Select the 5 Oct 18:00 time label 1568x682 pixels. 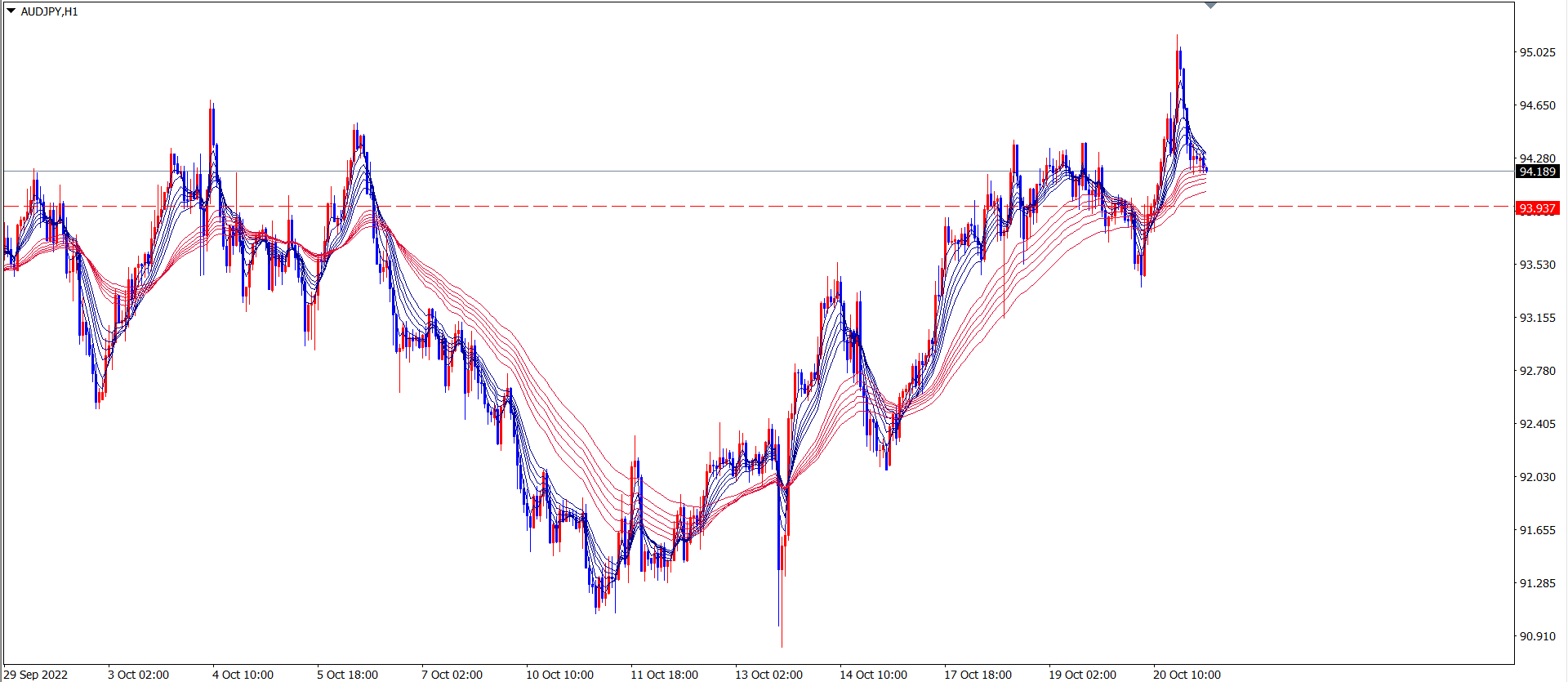click(348, 675)
